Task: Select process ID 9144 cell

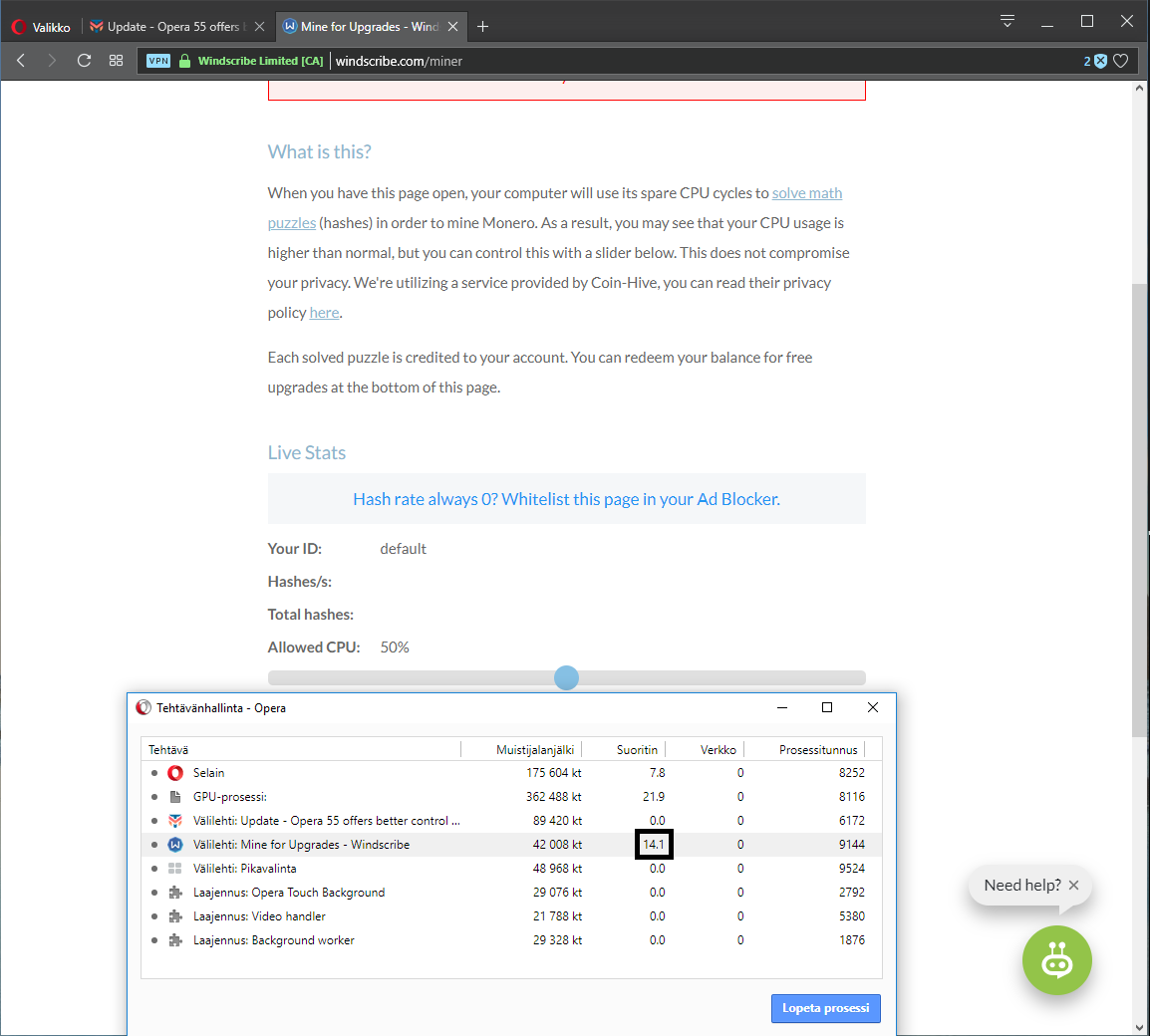Action: [851, 845]
